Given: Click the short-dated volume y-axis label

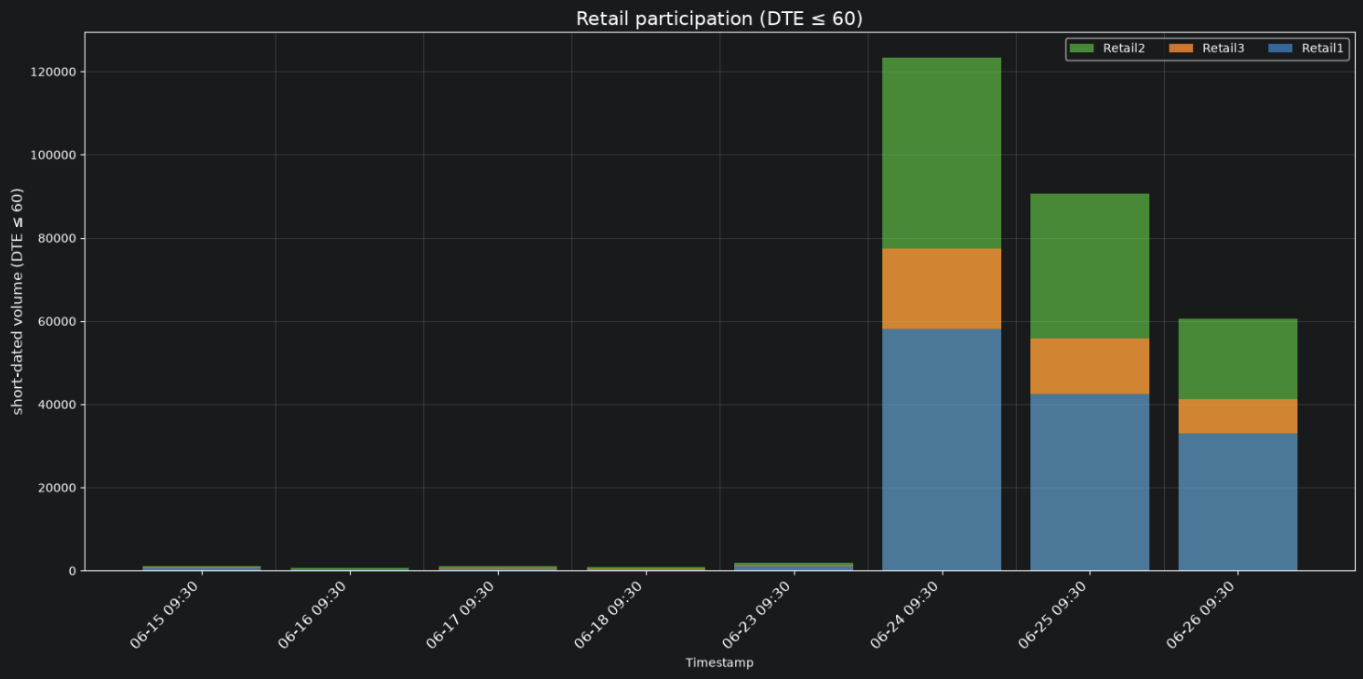Looking at the screenshot, I should pyautogui.click(x=18, y=301).
